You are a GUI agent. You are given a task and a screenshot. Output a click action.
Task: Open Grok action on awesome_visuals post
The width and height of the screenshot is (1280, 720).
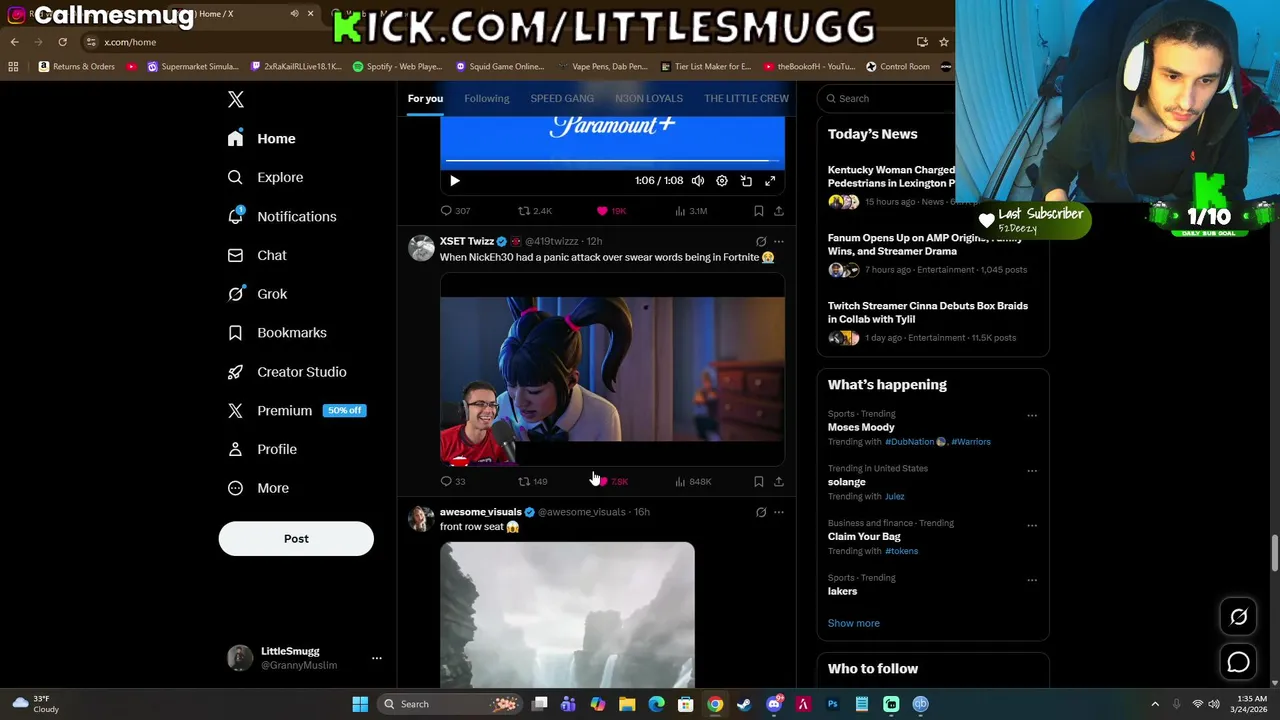coord(761,512)
